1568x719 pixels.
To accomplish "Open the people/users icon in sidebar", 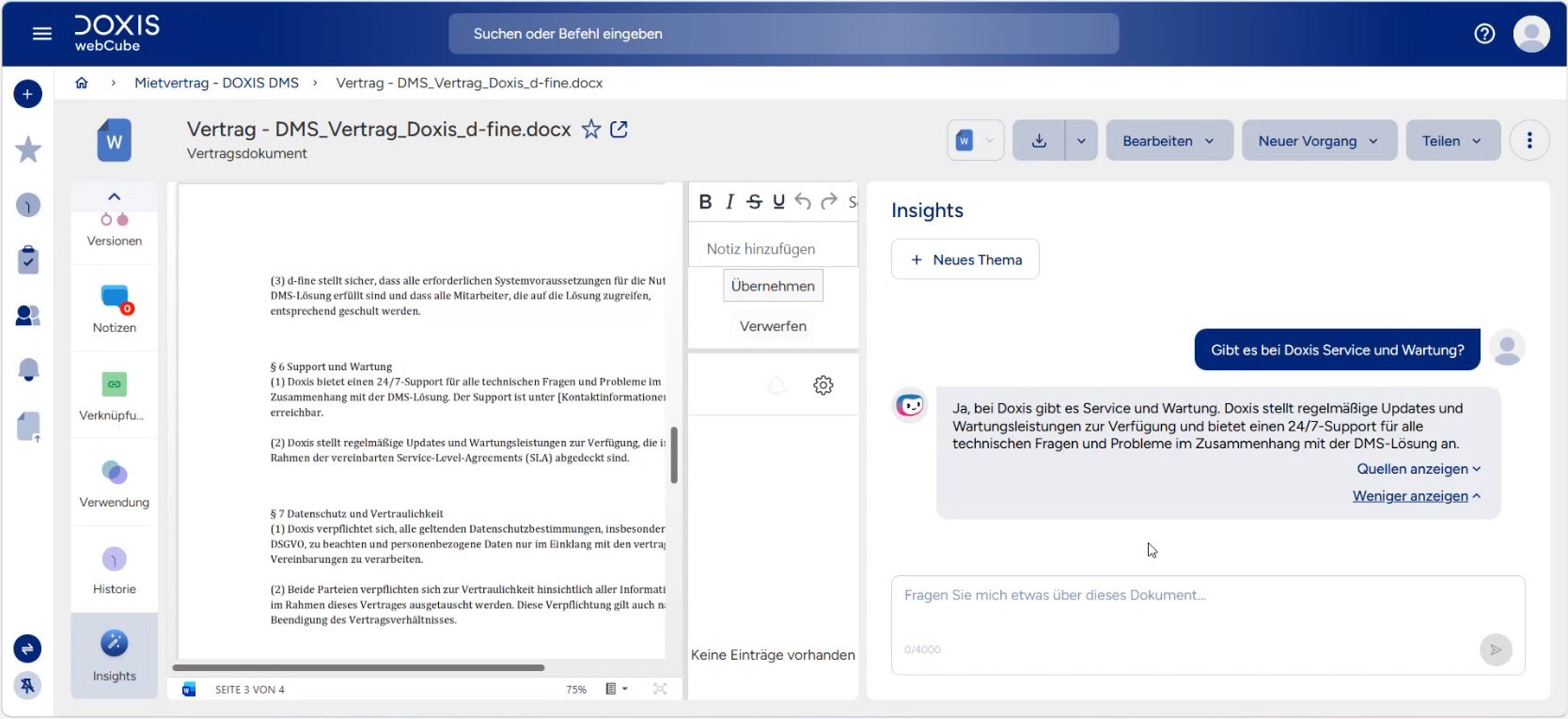I will pyautogui.click(x=28, y=316).
